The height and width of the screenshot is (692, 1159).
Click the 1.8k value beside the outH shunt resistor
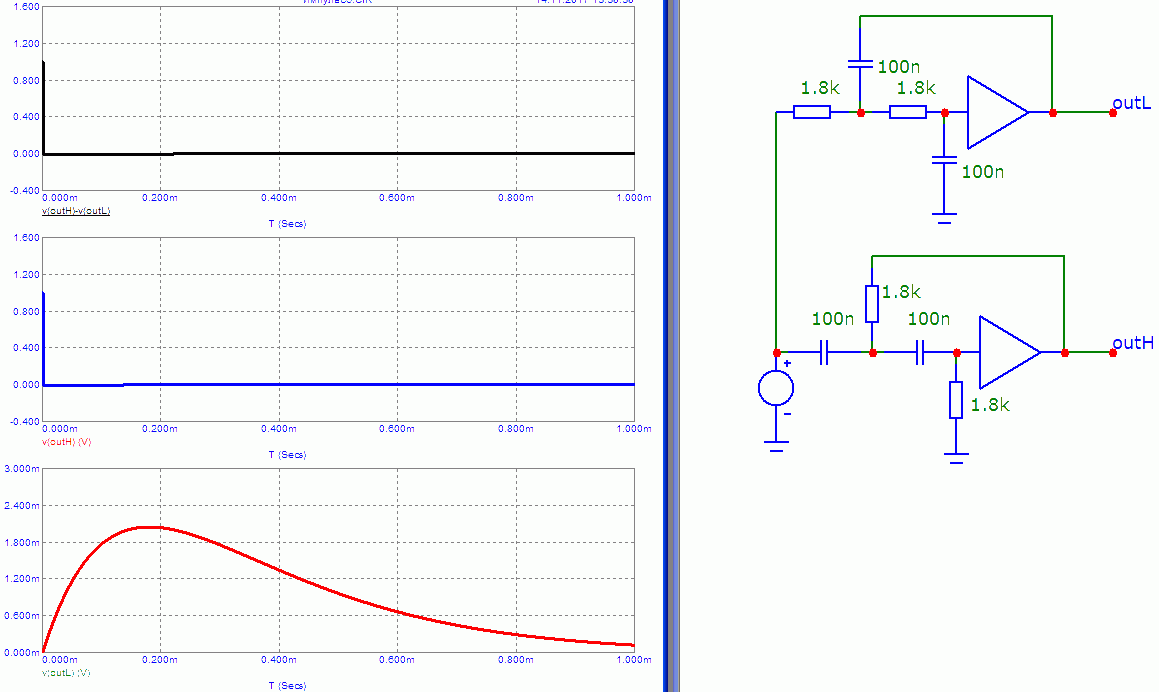click(x=990, y=404)
